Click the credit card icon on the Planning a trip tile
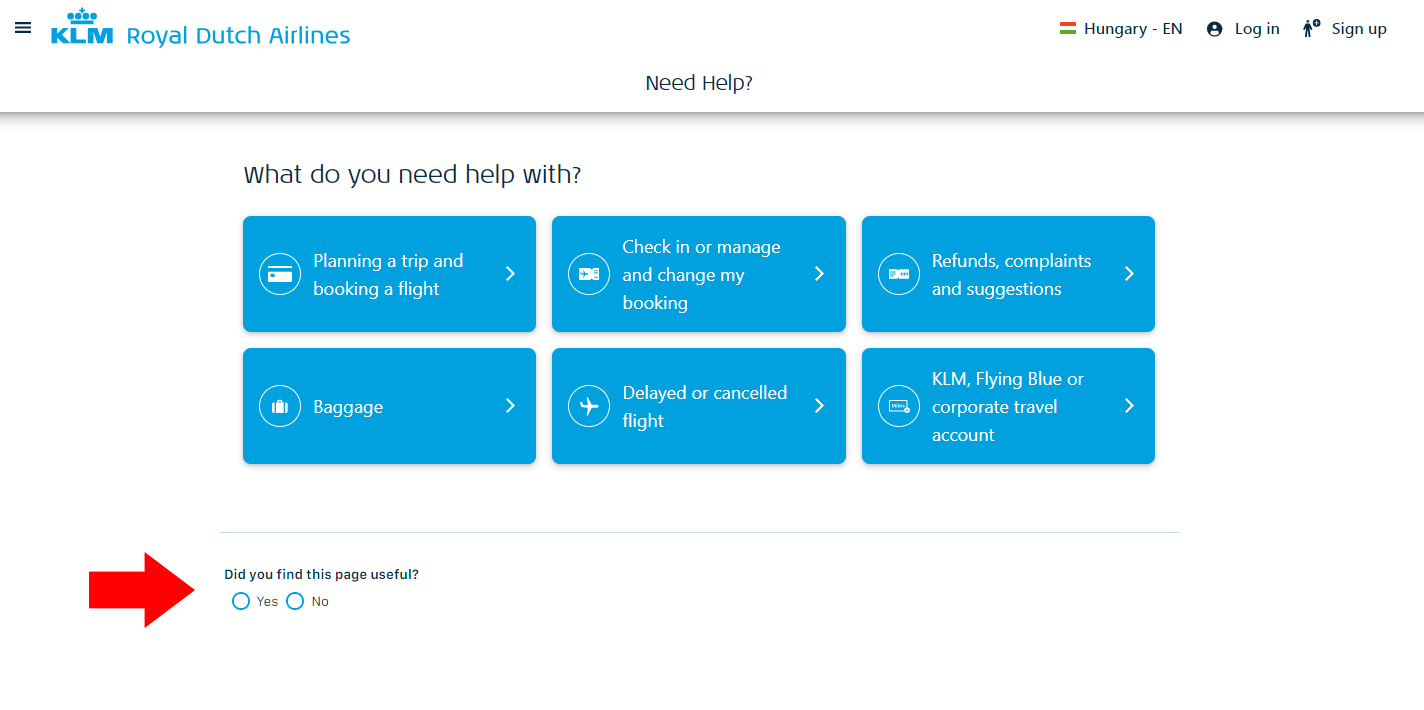 [280, 274]
